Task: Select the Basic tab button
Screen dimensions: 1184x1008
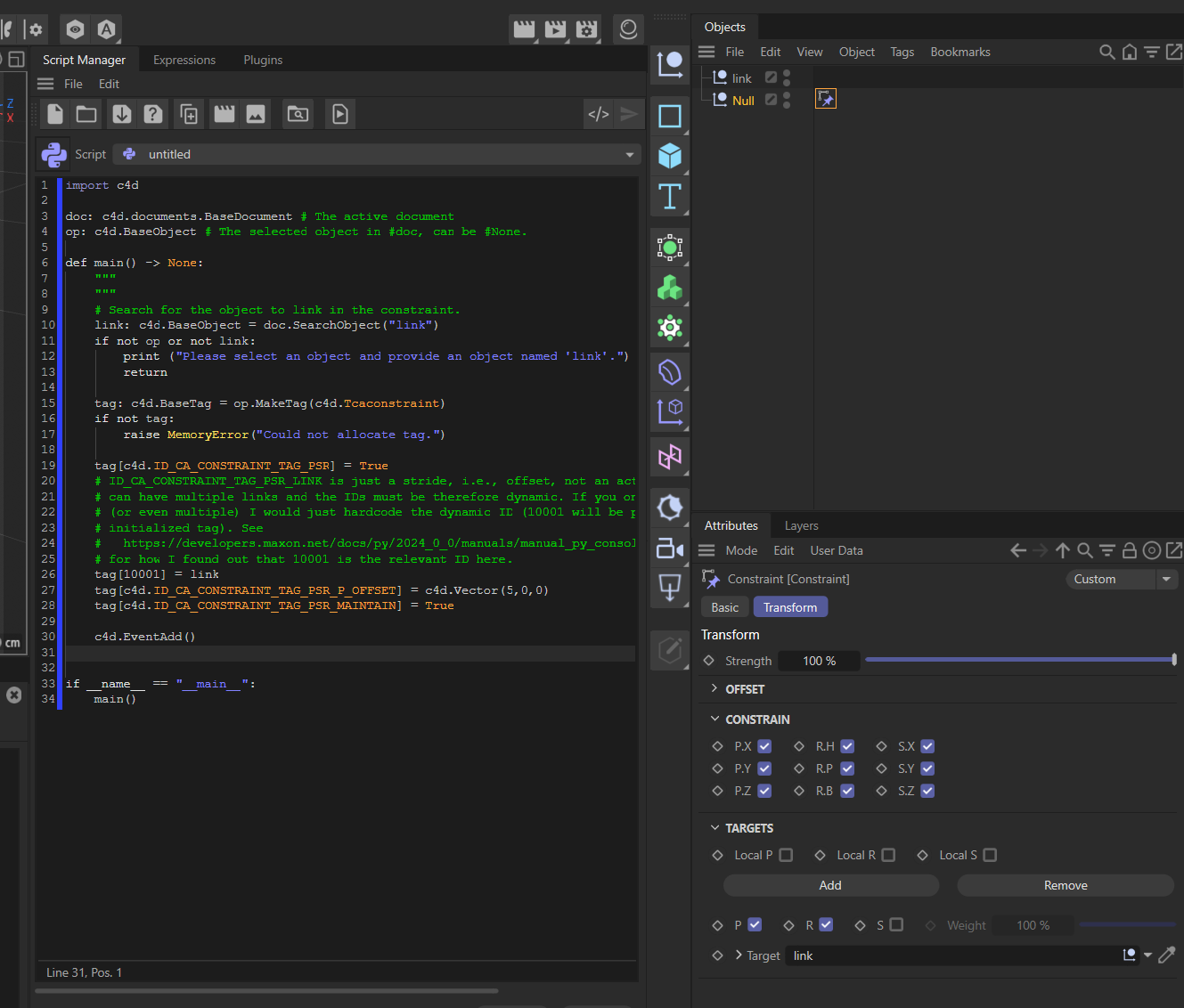Action: 724,607
